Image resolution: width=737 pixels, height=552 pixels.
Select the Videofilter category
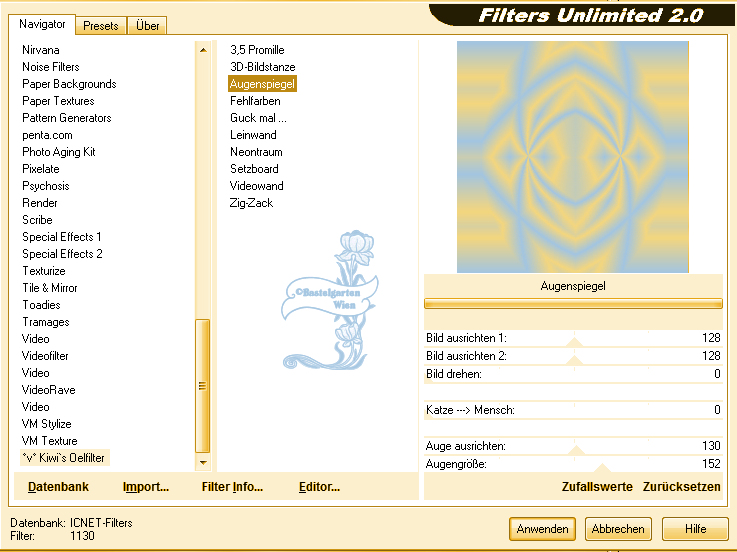tap(45, 356)
